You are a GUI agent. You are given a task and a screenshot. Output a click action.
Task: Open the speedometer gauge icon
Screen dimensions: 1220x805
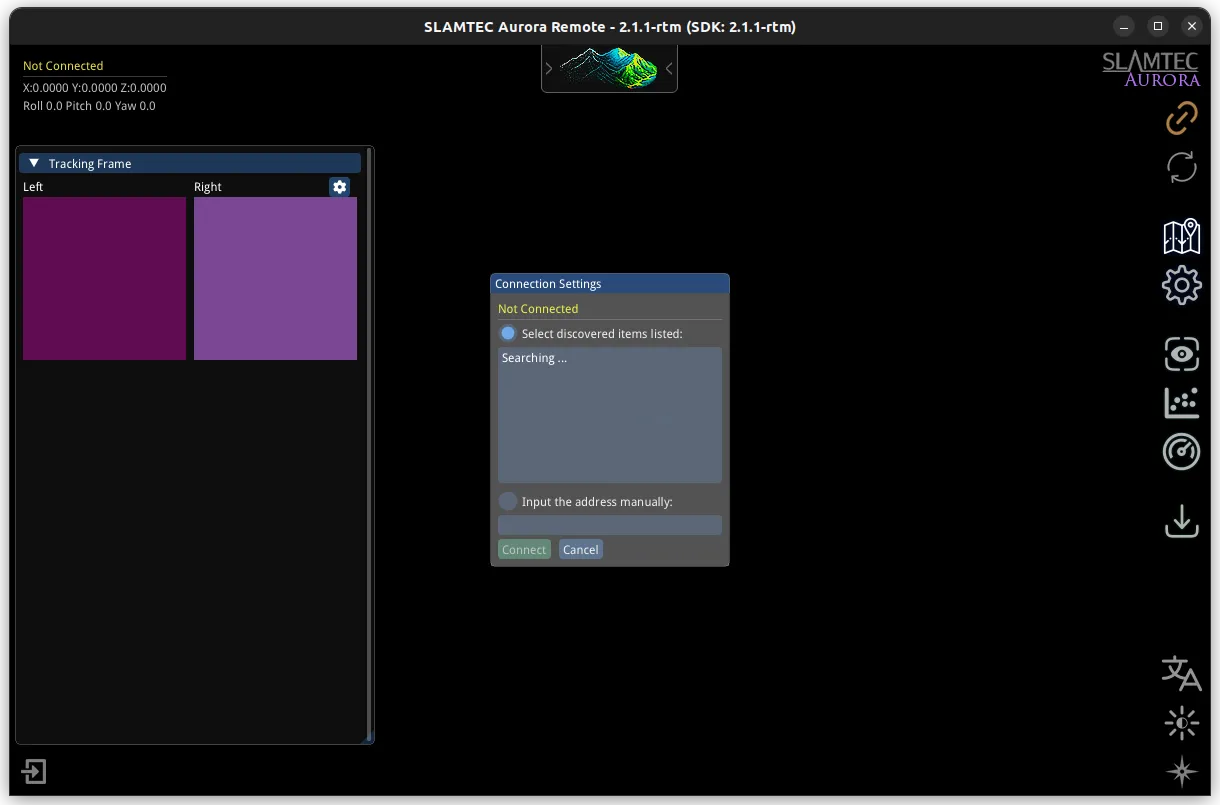click(x=1182, y=452)
